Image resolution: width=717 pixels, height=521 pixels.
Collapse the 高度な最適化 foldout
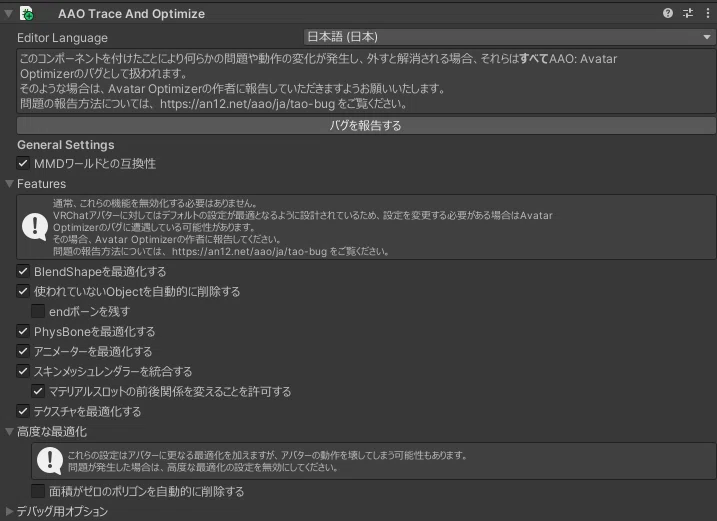(9, 431)
